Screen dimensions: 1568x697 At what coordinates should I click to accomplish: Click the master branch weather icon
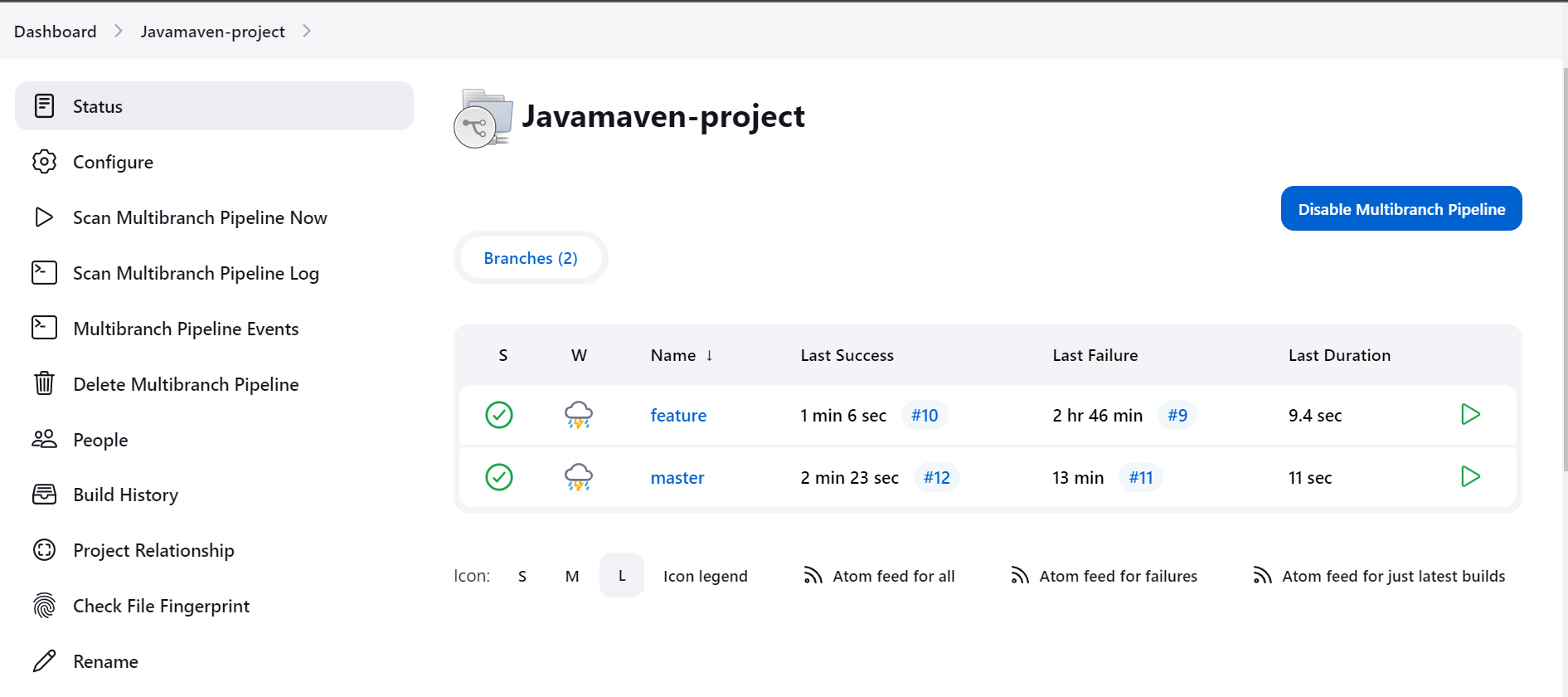pos(579,477)
